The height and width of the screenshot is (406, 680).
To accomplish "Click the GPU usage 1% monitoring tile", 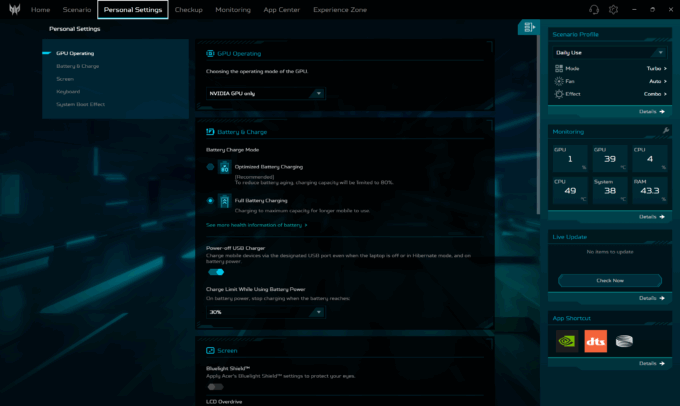I will click(570, 158).
